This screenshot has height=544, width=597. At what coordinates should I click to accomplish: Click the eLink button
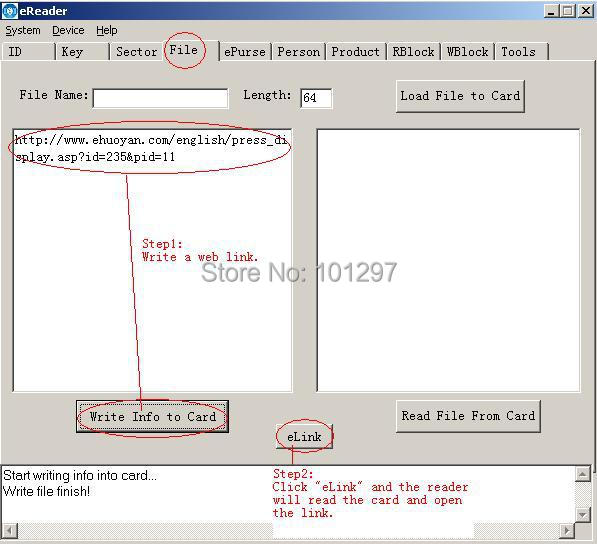tap(305, 437)
